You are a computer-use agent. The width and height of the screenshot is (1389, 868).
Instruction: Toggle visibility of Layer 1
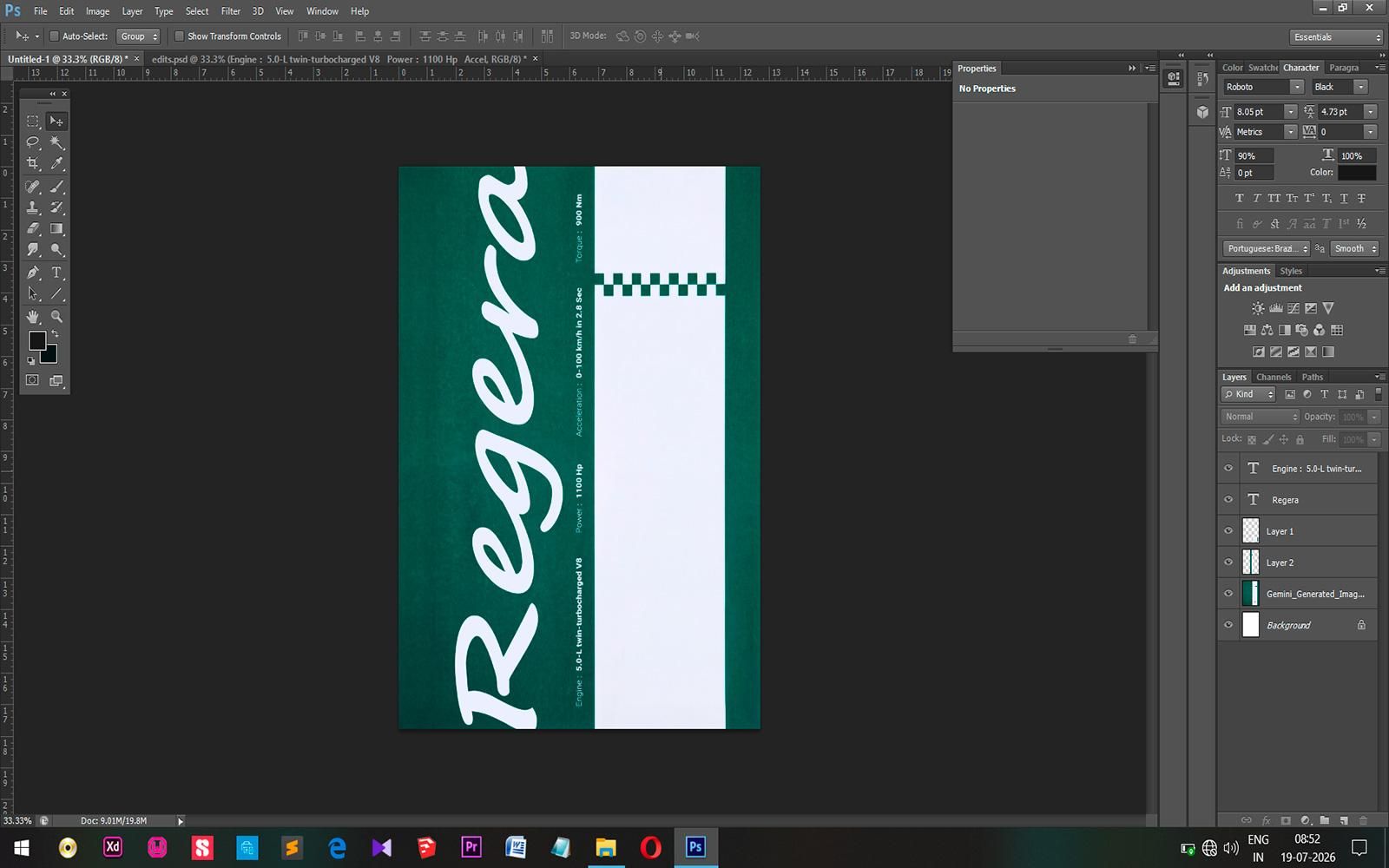(x=1228, y=530)
